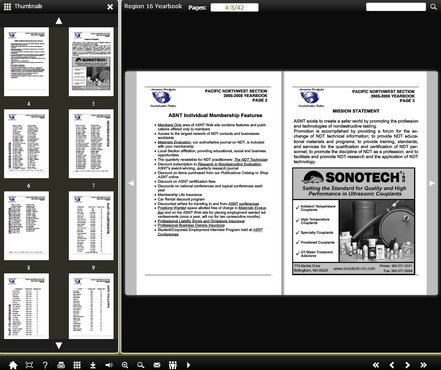Screen dimensions: 441x370
Task: Flip forward using right page-edge arrow
Action: [432, 183]
